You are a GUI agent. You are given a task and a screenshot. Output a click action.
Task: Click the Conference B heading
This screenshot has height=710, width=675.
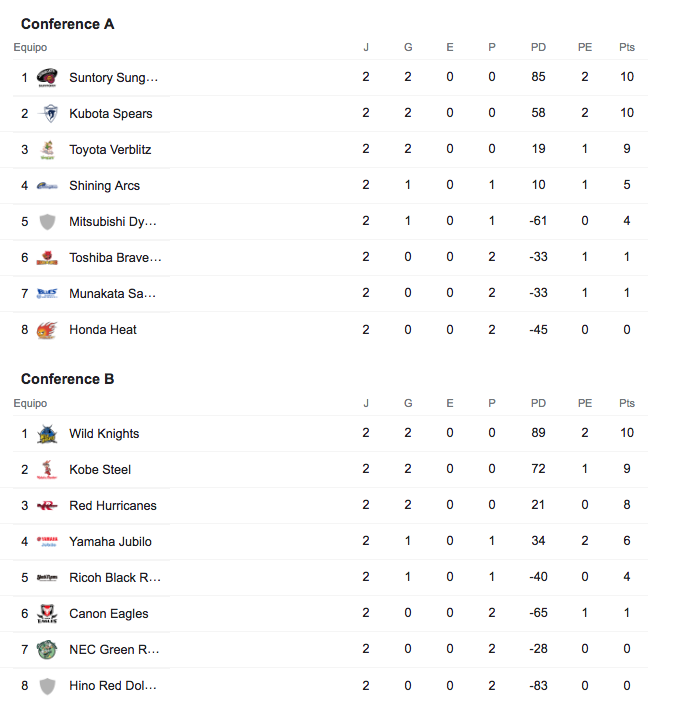[67, 379]
